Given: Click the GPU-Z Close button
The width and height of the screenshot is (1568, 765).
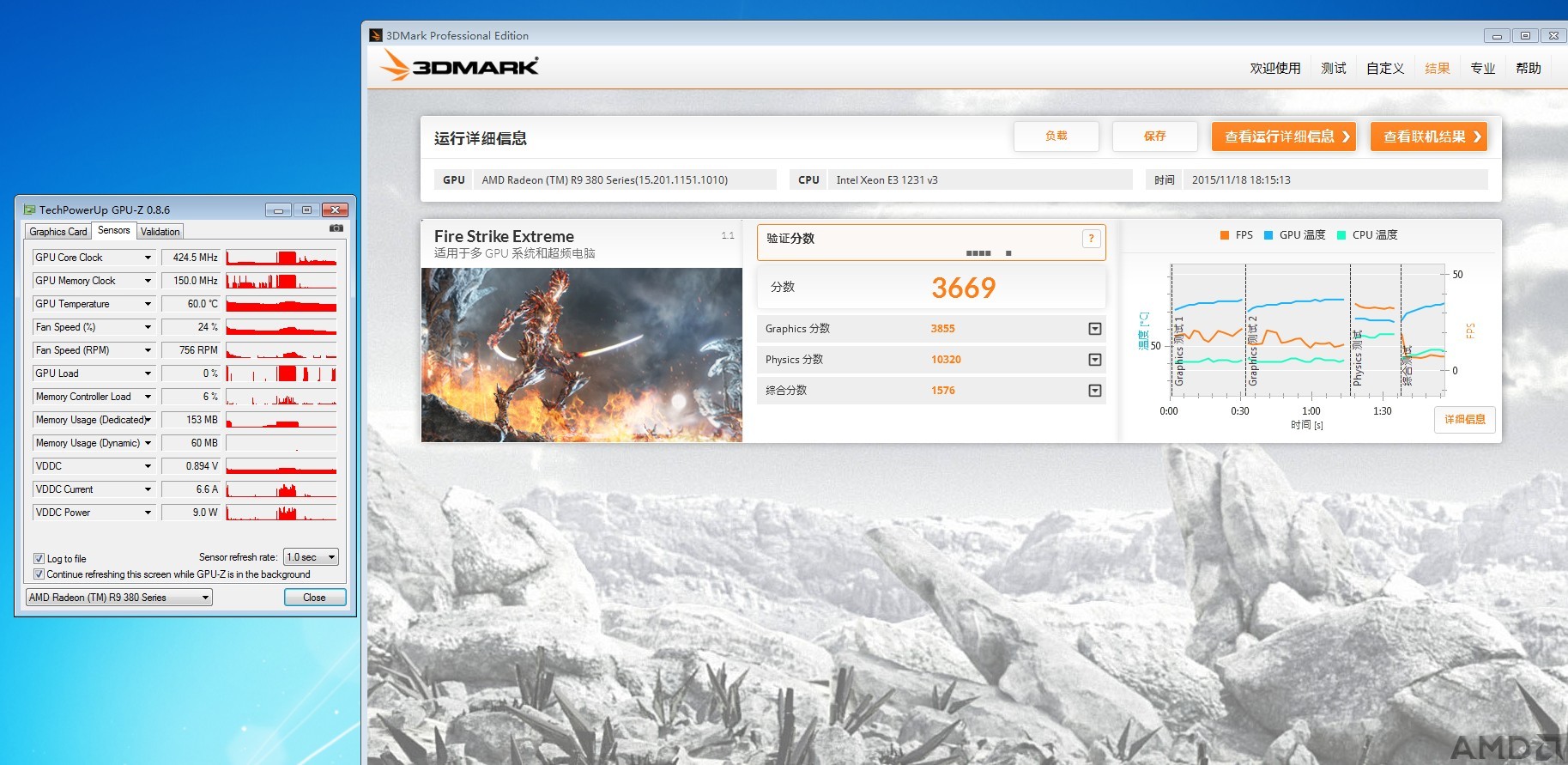Looking at the screenshot, I should (315, 598).
